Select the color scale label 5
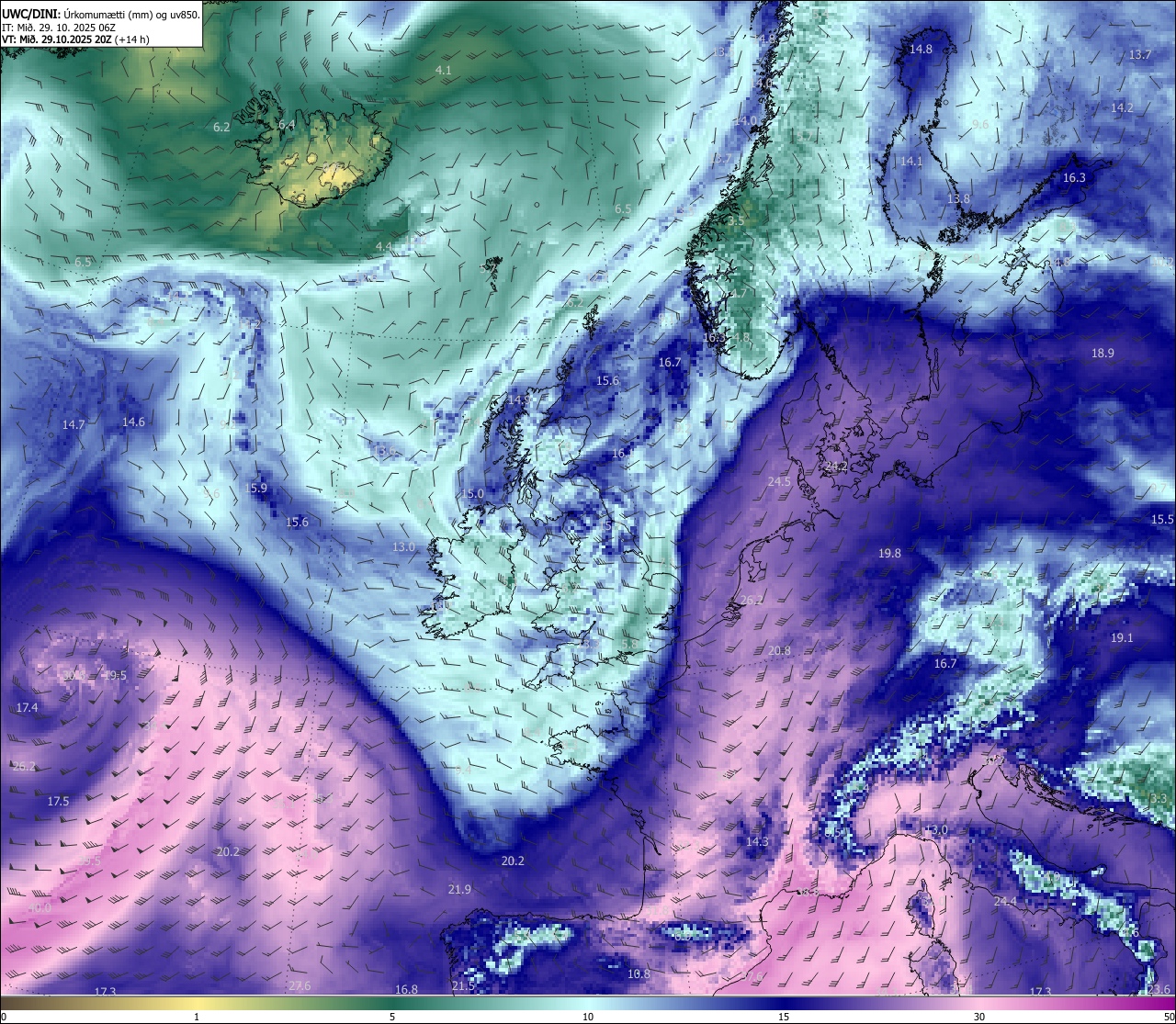The image size is (1176, 1024). click(392, 1017)
